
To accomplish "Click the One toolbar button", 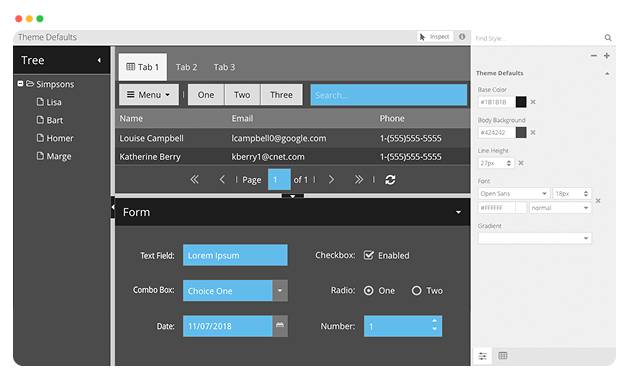I will point(206,95).
